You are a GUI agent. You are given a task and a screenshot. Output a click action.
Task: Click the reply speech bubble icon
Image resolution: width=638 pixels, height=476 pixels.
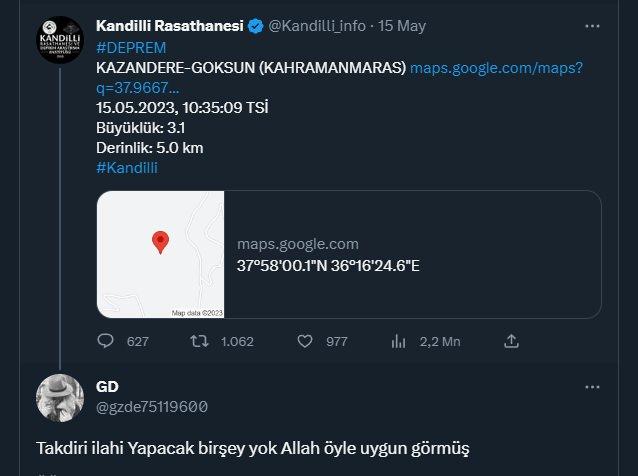coord(105,341)
